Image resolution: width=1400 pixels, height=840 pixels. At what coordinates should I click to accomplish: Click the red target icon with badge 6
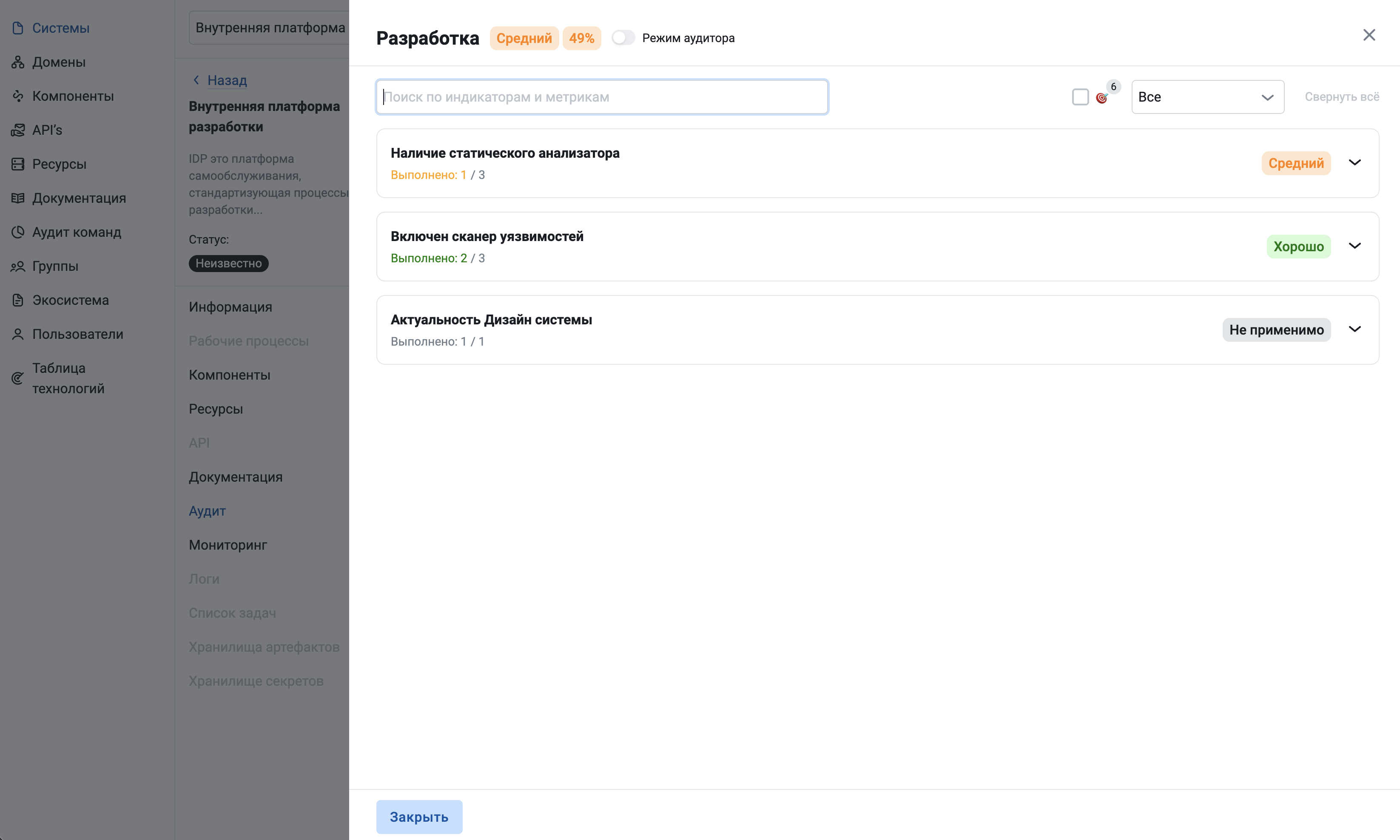(1101, 98)
